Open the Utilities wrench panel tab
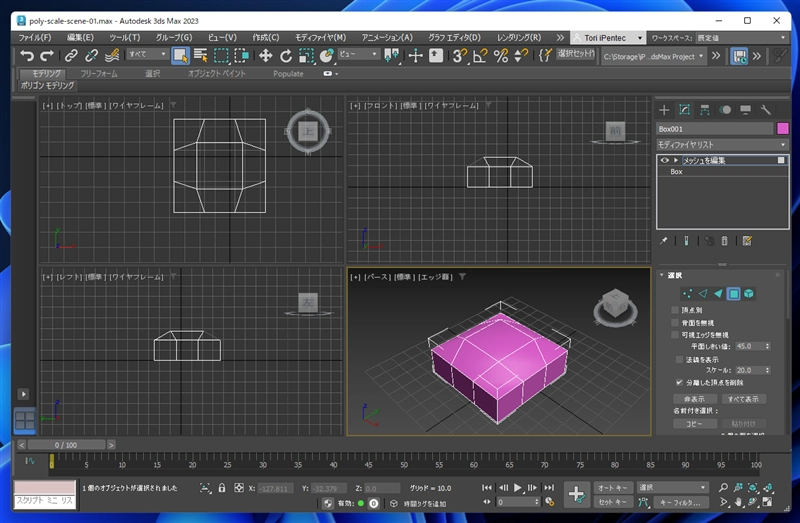This screenshot has width=800, height=523. (x=765, y=110)
